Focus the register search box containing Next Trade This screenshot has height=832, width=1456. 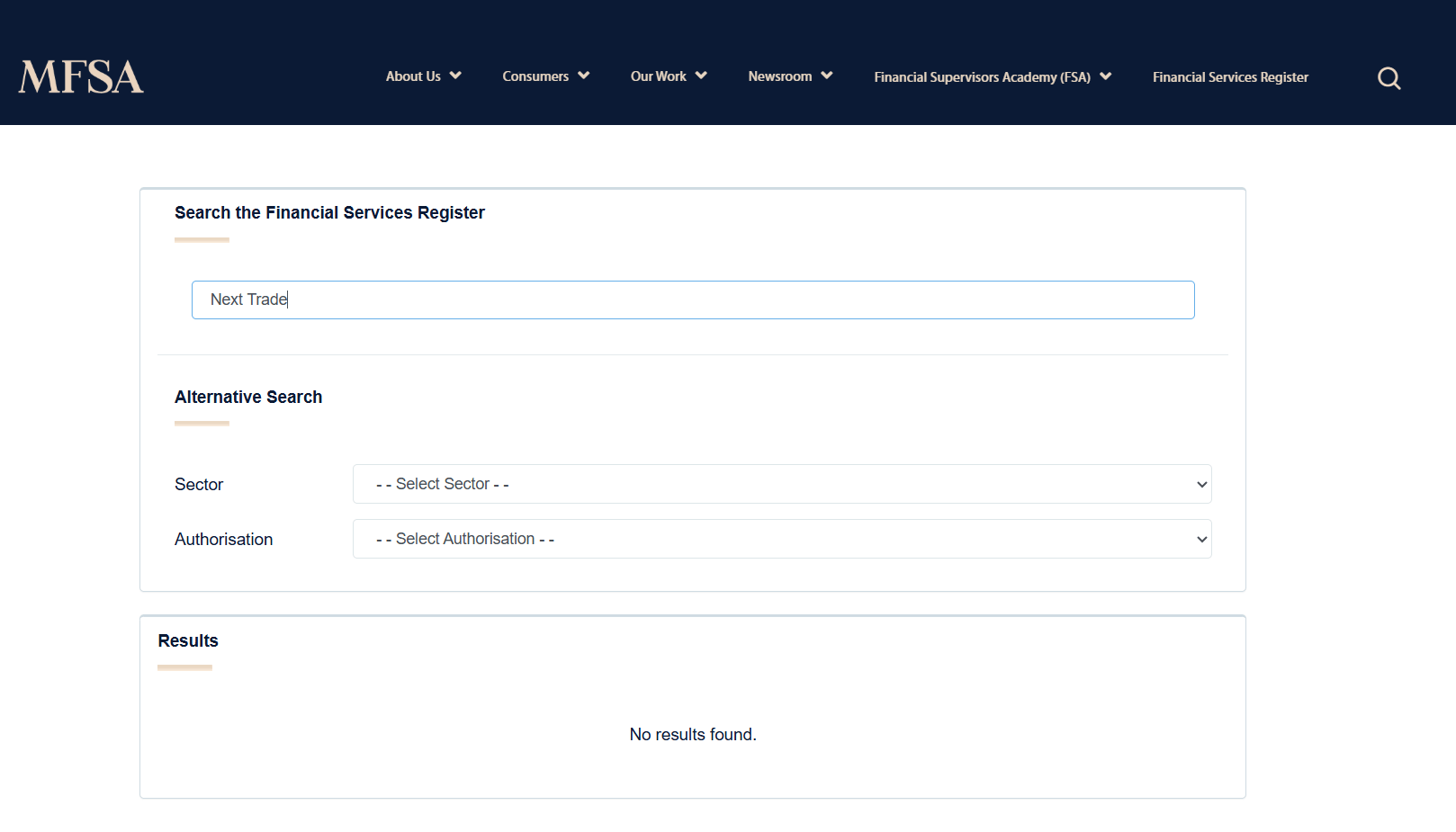[693, 300]
